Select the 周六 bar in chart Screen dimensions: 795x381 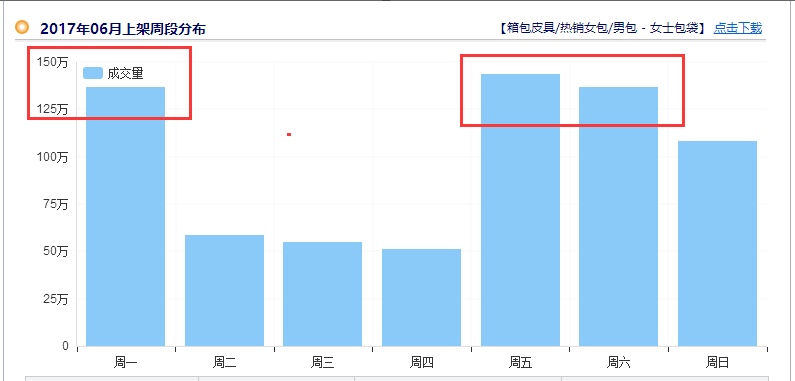(619, 217)
